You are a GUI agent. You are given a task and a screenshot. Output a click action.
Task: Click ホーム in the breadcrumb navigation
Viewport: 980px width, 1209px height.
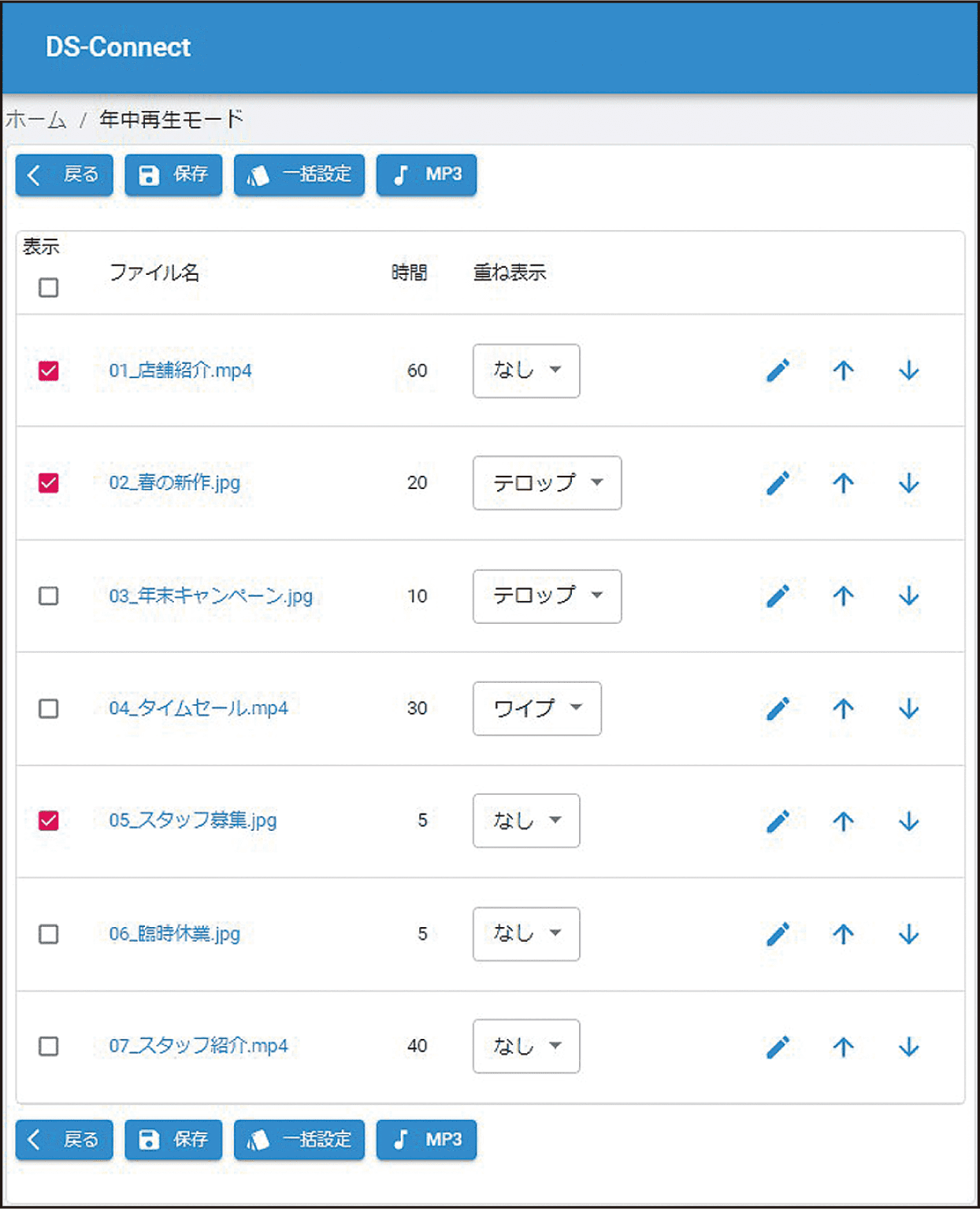pyautogui.click(x=36, y=120)
